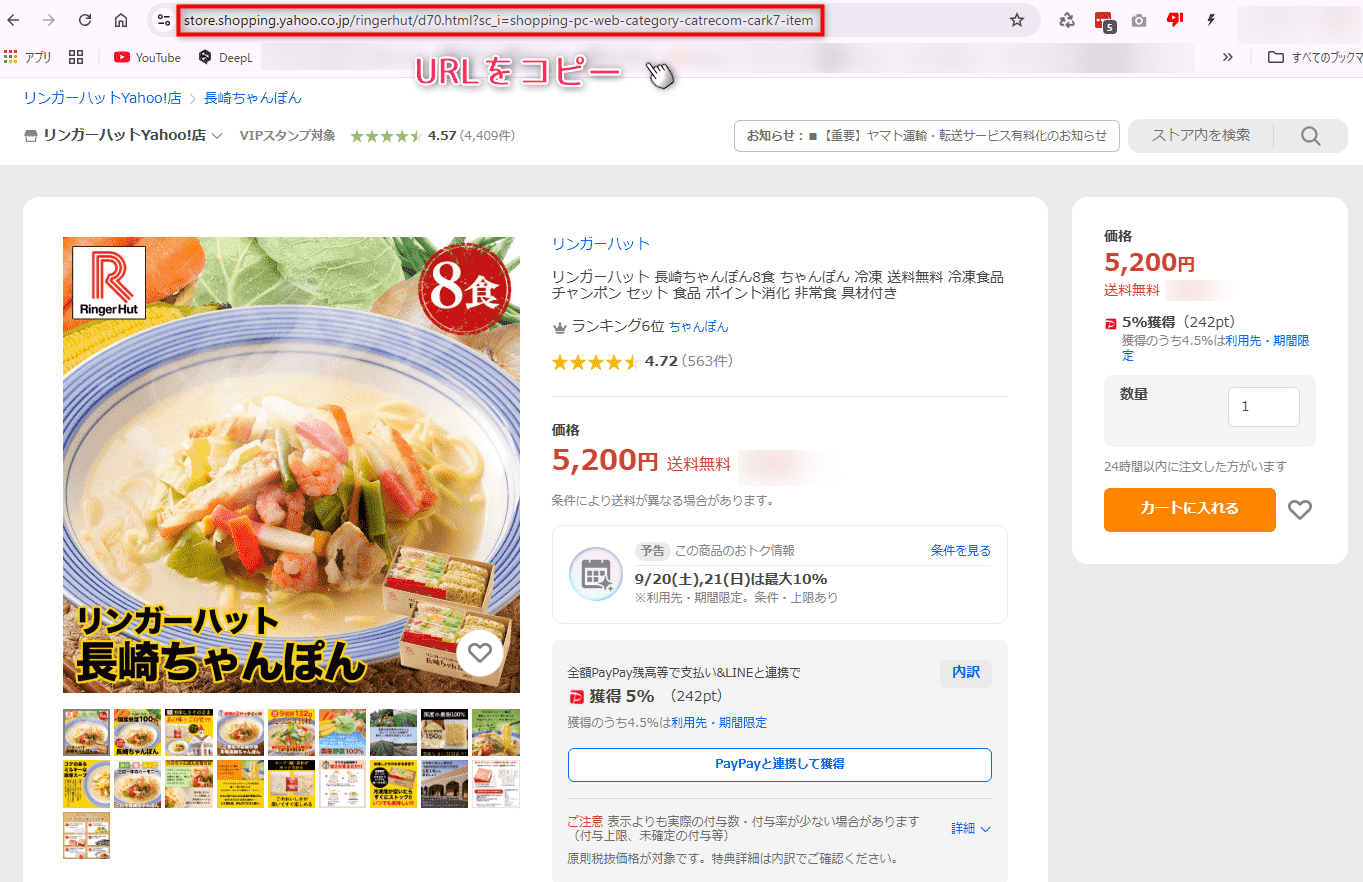
Task: Click the VIPスタンプ対象 label
Action: pos(287,136)
